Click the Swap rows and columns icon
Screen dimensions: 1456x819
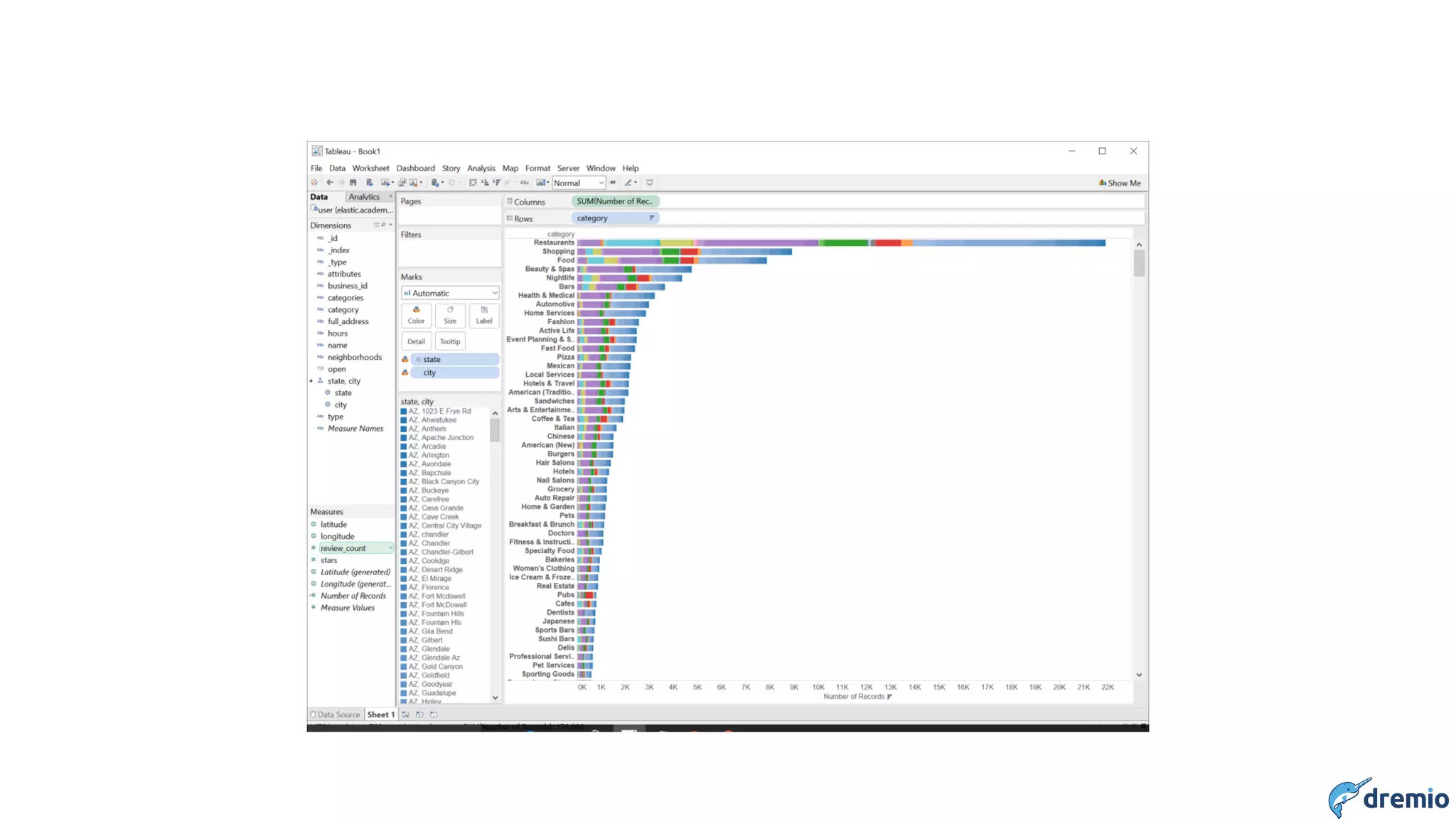click(473, 183)
